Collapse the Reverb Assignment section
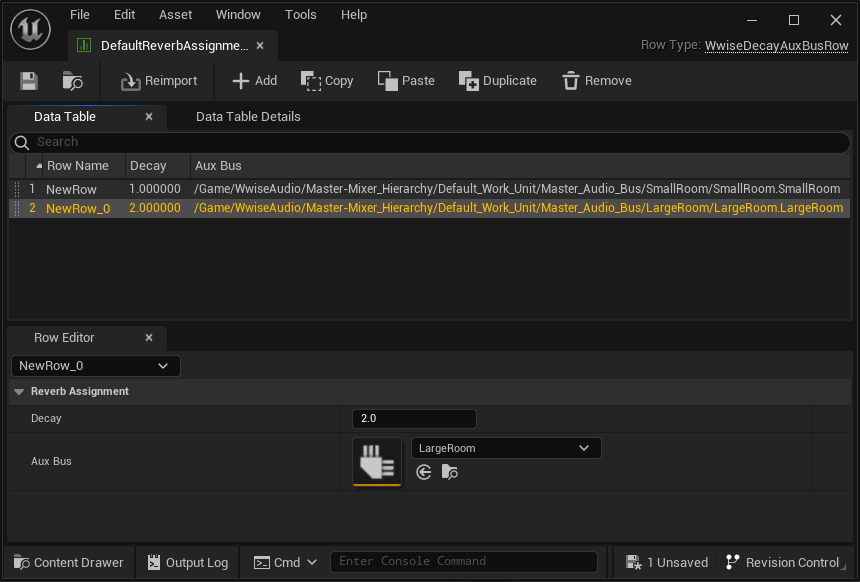 tap(19, 392)
